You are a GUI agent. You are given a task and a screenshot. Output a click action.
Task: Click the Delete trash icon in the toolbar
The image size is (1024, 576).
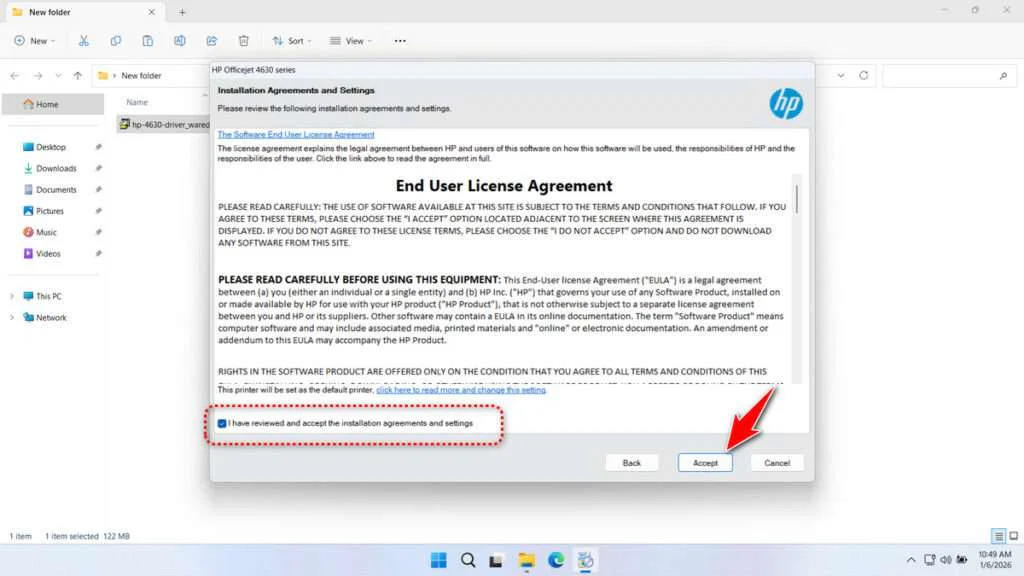click(244, 40)
